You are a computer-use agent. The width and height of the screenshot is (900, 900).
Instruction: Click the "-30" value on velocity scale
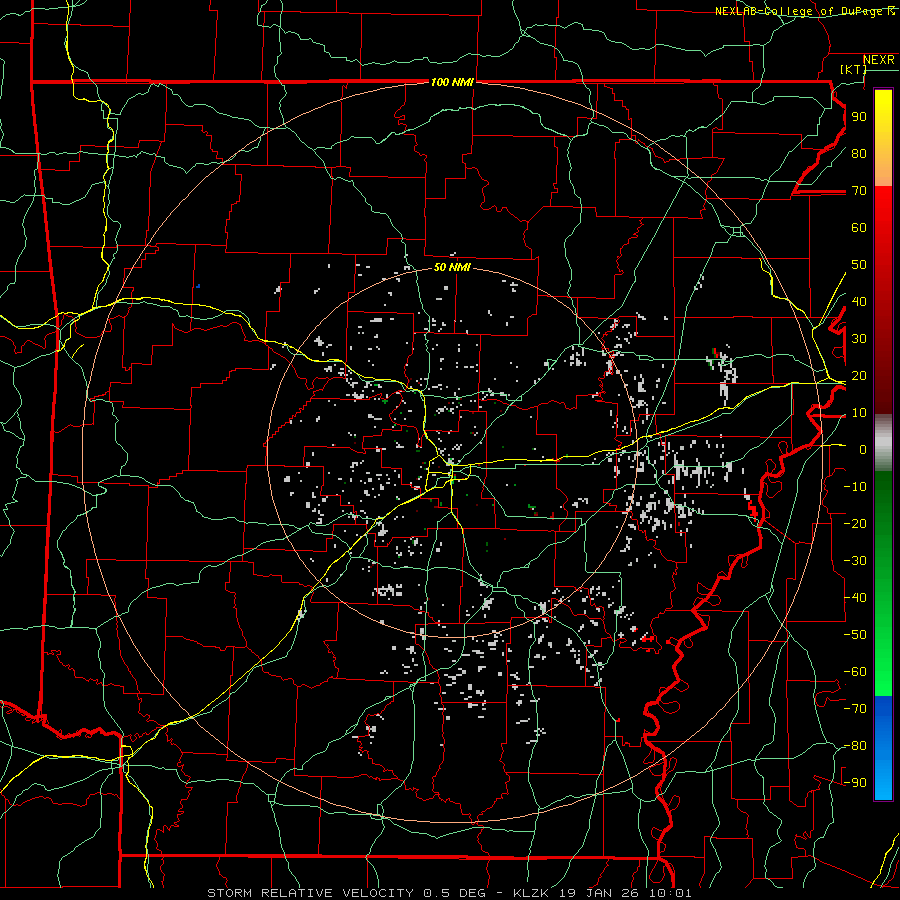855,561
